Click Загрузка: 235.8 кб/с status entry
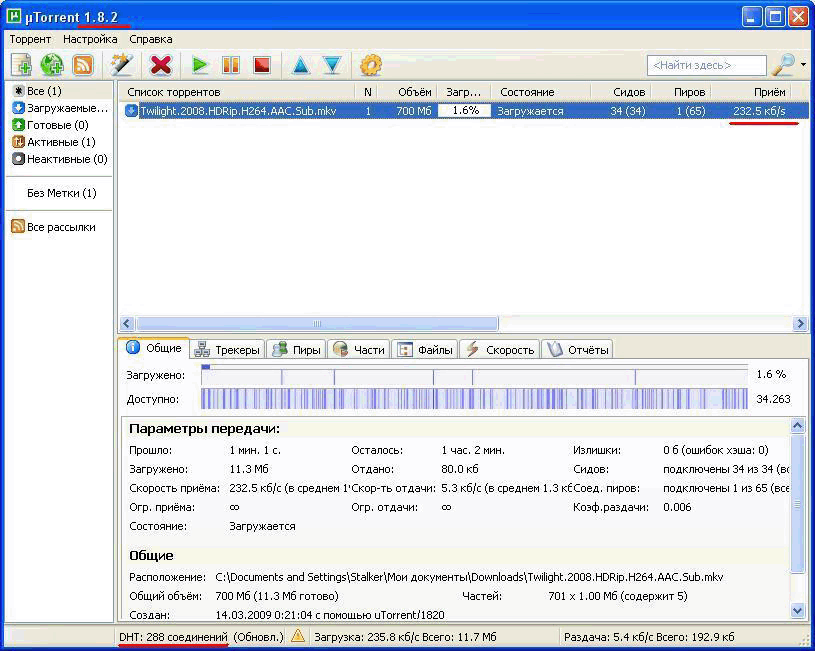 405,636
